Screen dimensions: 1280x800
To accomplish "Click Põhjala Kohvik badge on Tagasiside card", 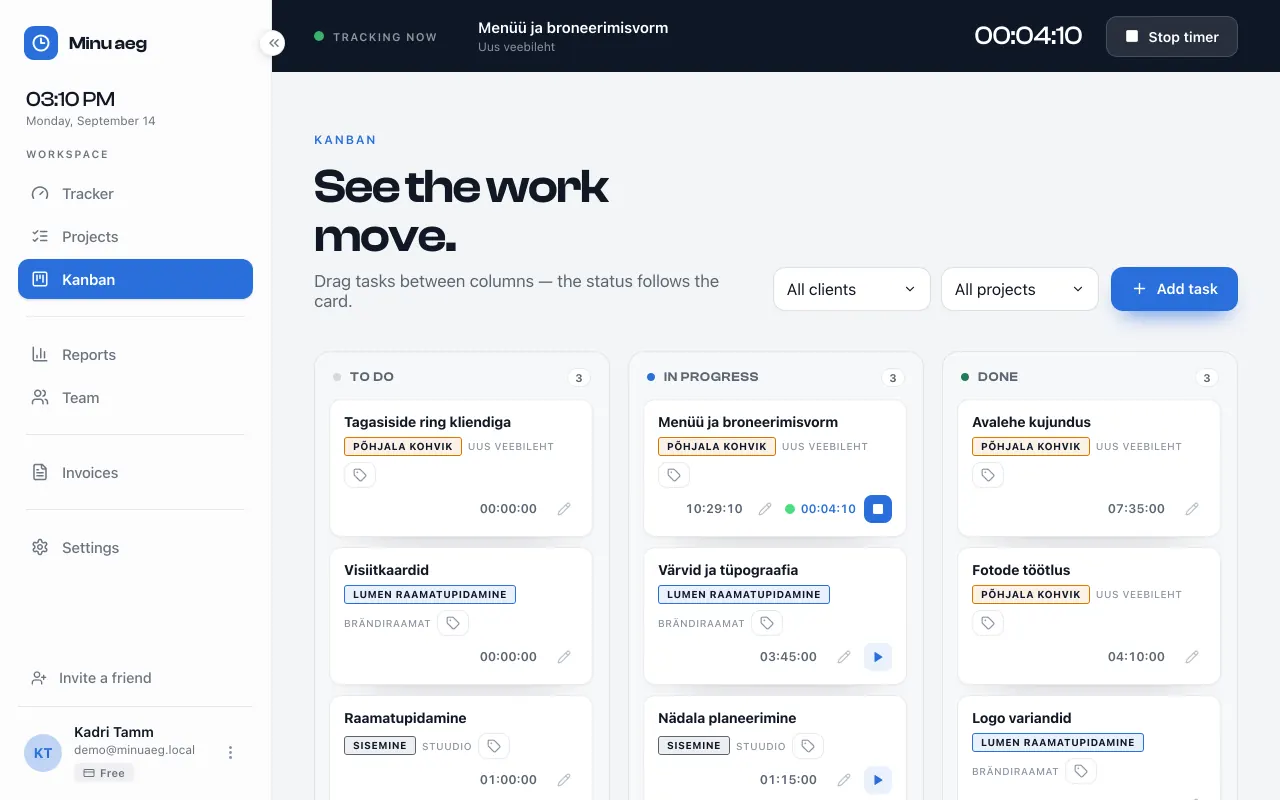I will [403, 447].
